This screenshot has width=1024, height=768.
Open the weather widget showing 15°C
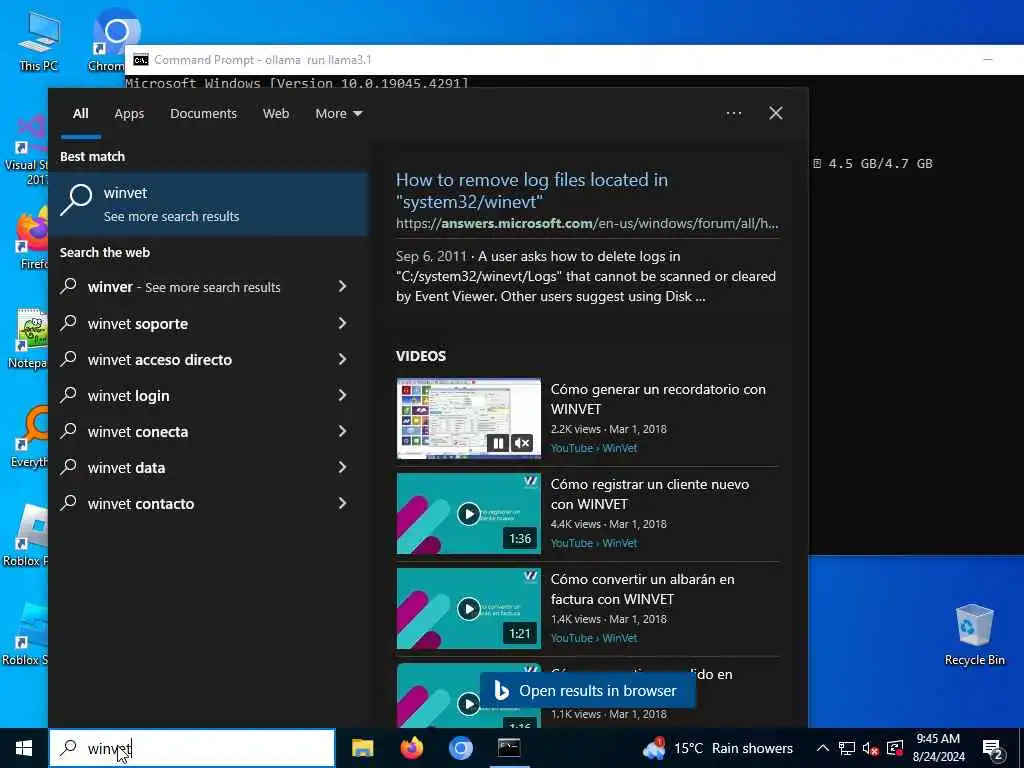pos(718,748)
